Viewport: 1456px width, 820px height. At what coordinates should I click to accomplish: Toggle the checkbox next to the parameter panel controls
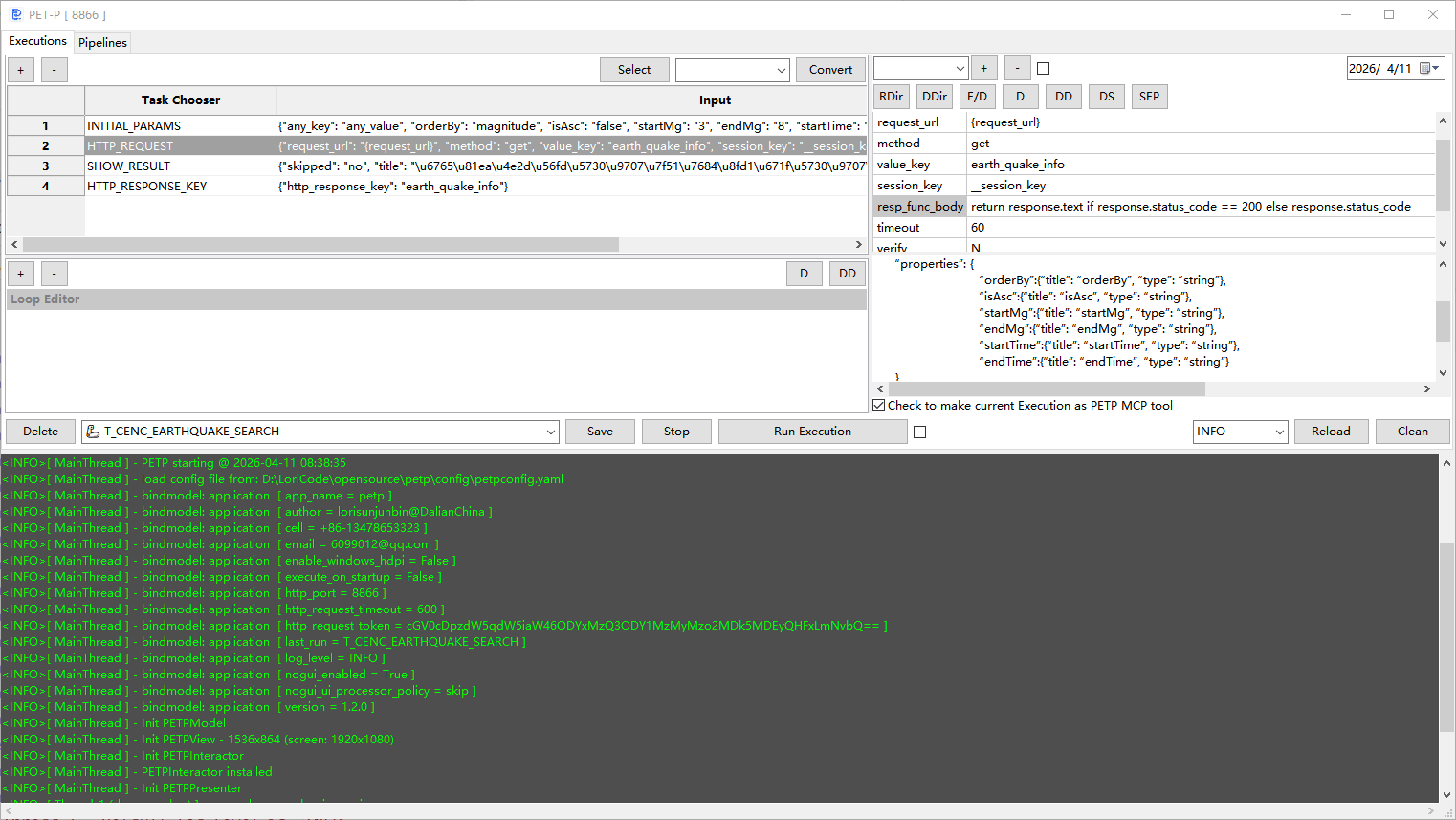coord(1043,67)
